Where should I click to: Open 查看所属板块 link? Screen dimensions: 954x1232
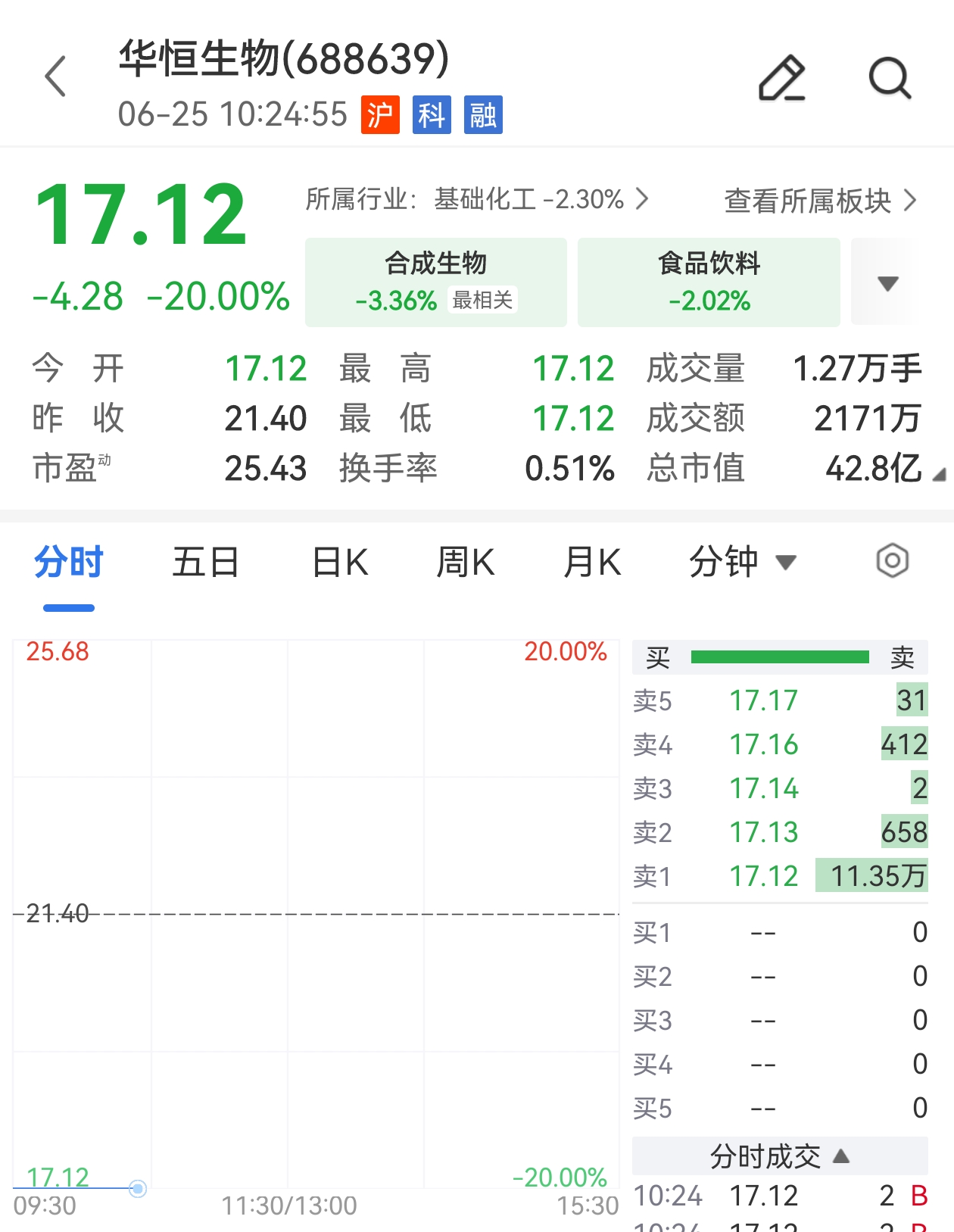pyautogui.click(x=821, y=201)
